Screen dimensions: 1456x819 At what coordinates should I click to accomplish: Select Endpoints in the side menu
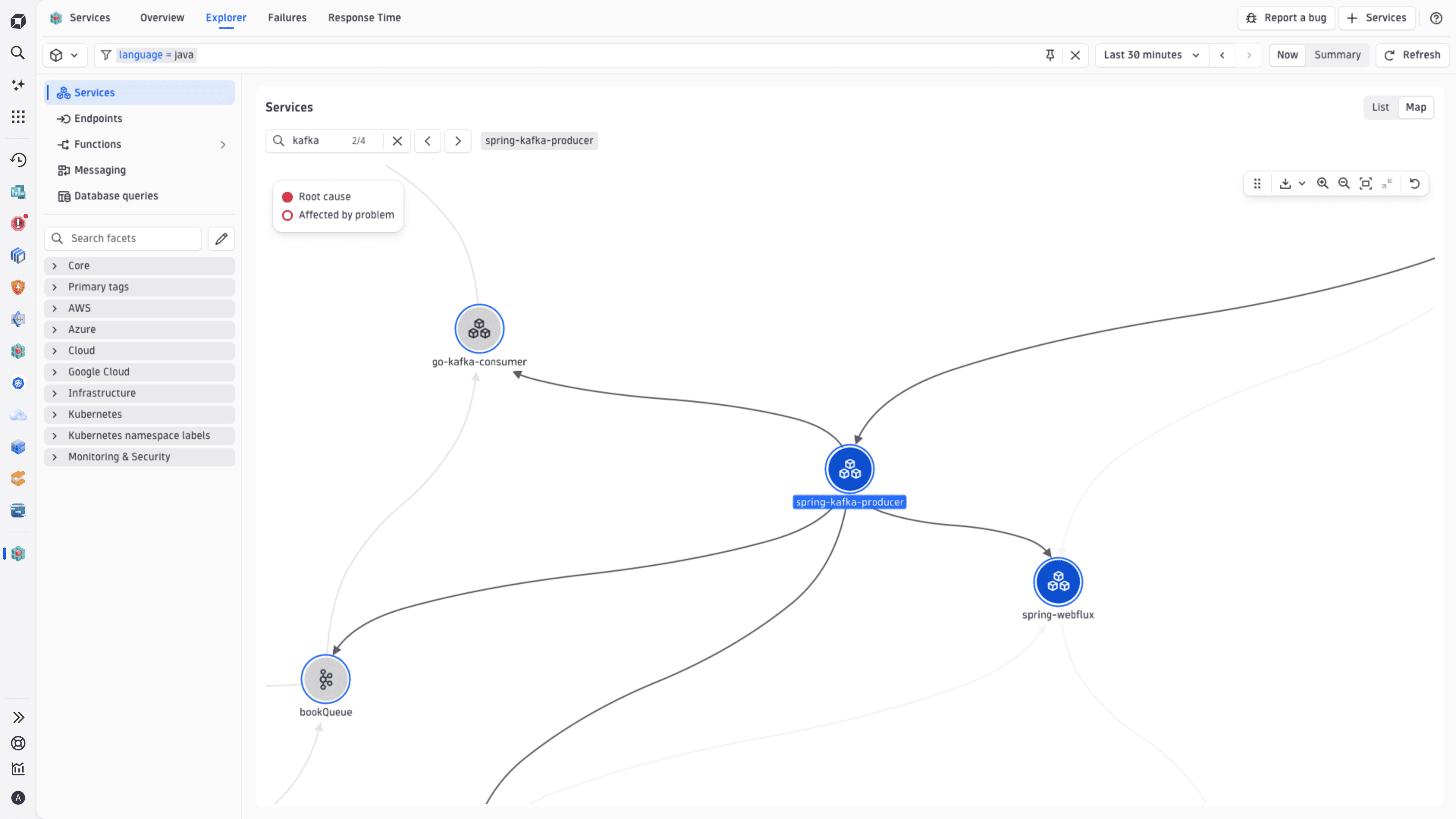[139, 119]
